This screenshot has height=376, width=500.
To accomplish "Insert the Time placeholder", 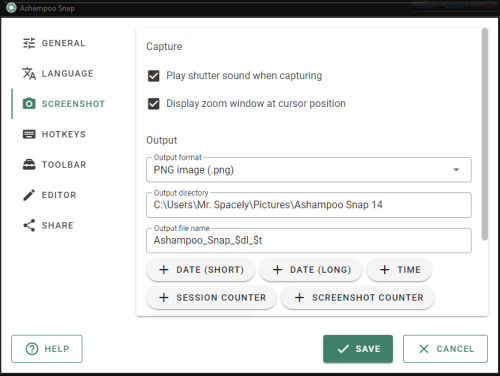I will click(399, 270).
